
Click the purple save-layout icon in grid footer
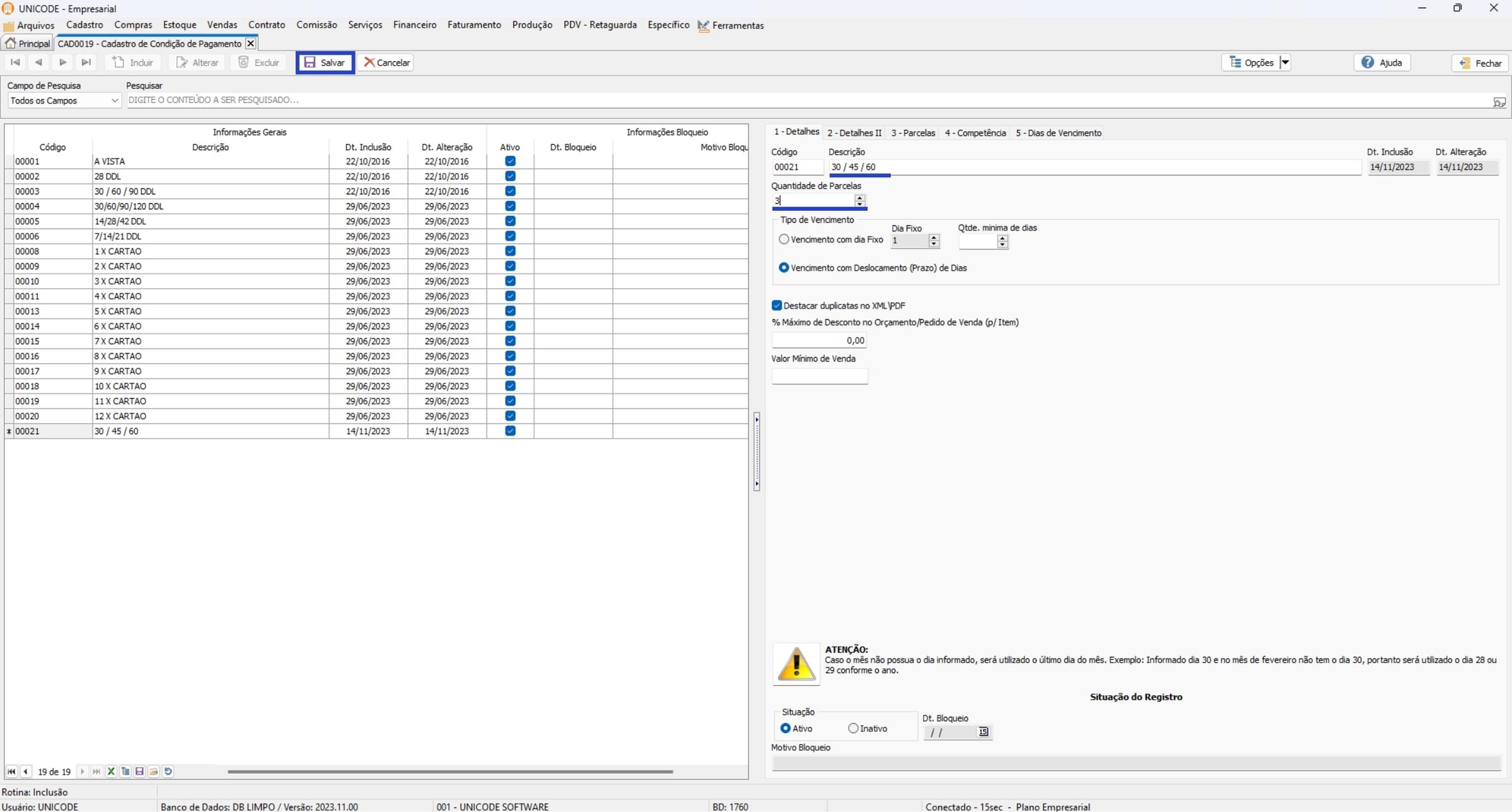coord(139,771)
